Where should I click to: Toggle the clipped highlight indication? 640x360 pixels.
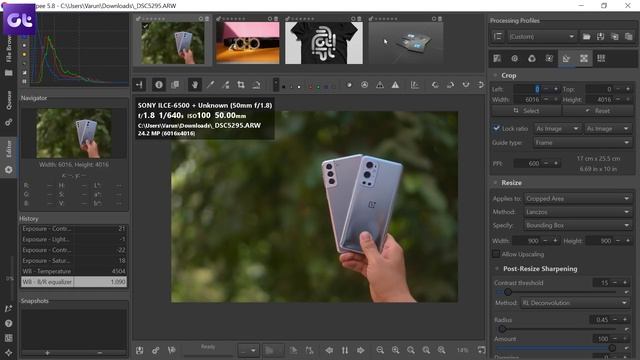point(395,85)
